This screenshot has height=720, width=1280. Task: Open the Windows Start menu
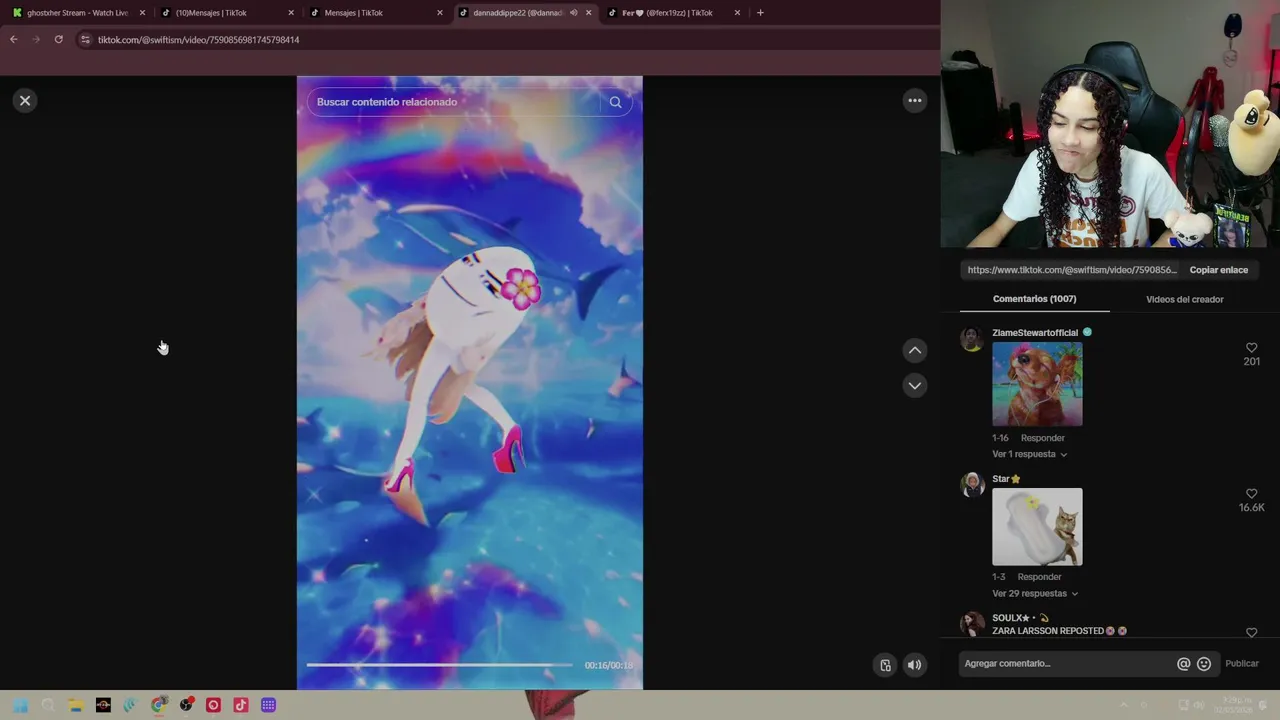(x=20, y=705)
